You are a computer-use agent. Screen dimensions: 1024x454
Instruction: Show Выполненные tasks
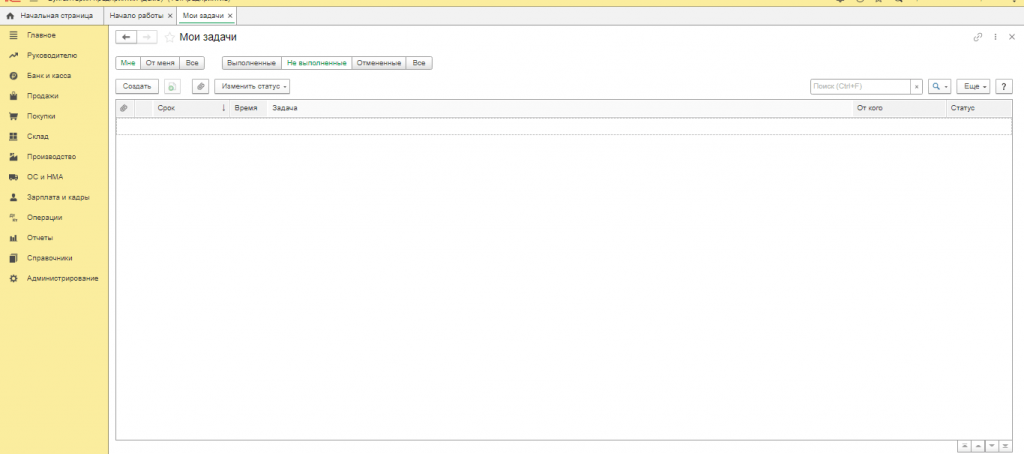pyautogui.click(x=252, y=63)
